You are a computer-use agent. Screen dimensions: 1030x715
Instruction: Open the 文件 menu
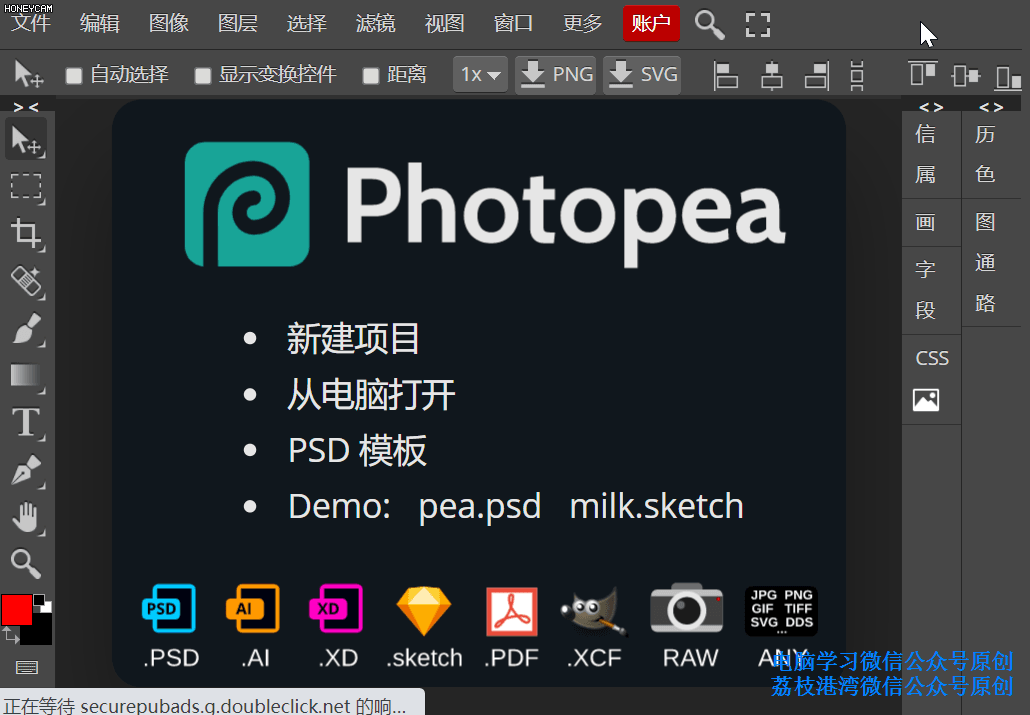tap(31, 24)
